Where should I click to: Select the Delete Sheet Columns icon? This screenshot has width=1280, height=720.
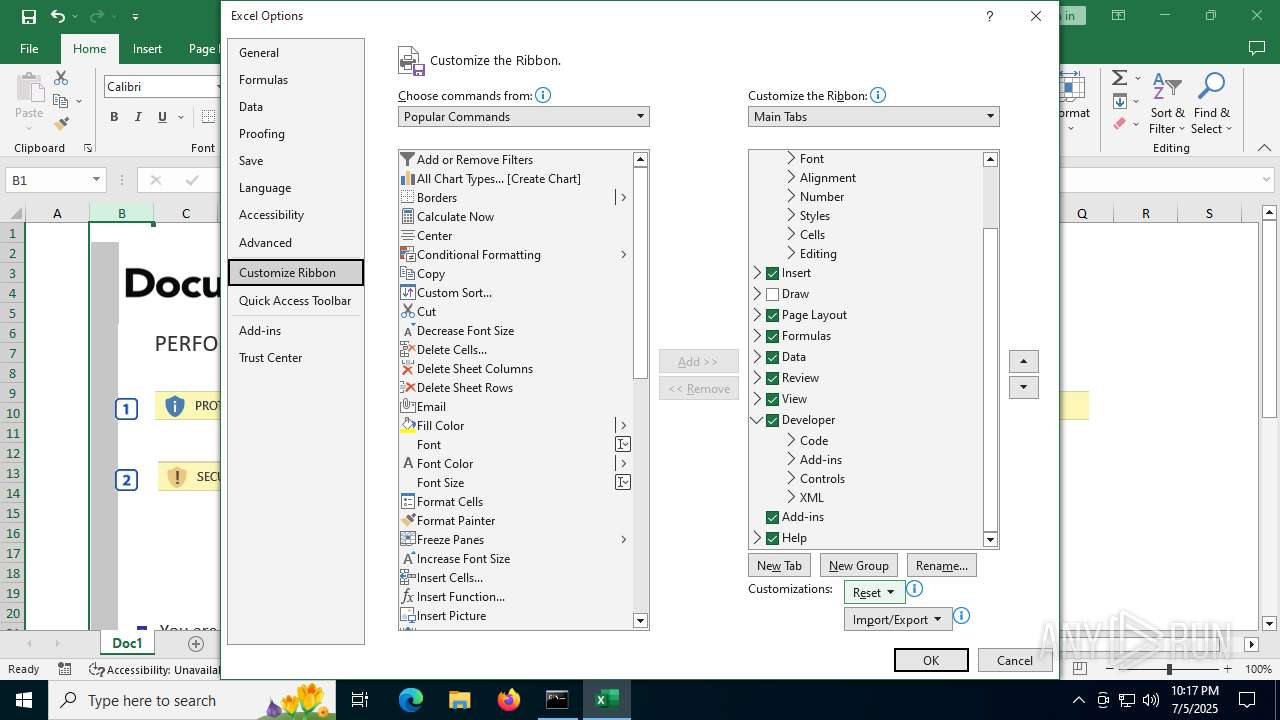coord(407,368)
